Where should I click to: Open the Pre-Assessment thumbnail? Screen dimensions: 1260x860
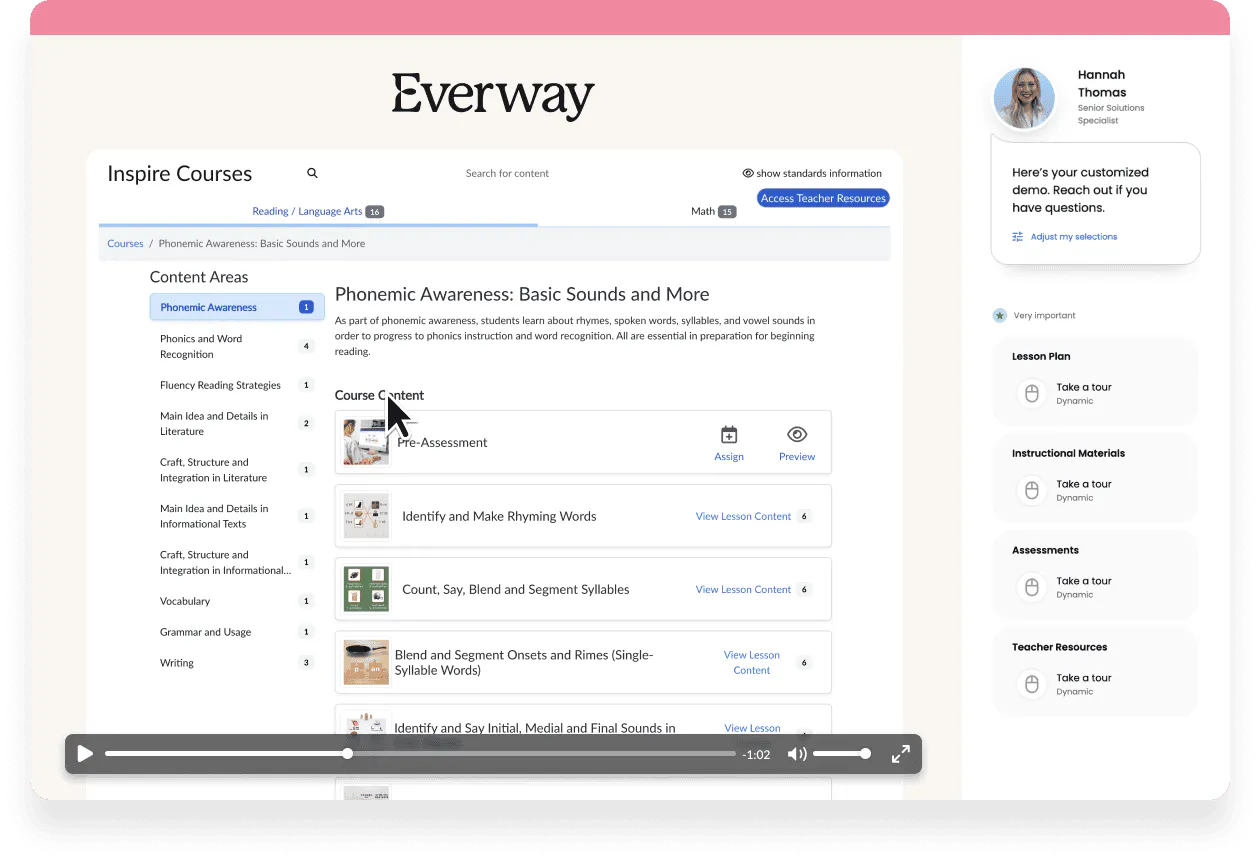click(366, 442)
